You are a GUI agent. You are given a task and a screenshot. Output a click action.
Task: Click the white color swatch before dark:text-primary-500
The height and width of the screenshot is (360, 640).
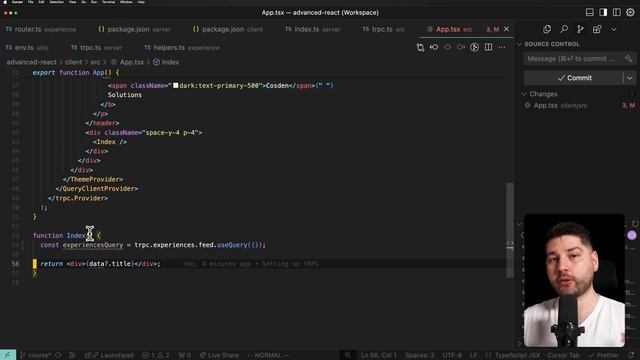tap(176, 85)
